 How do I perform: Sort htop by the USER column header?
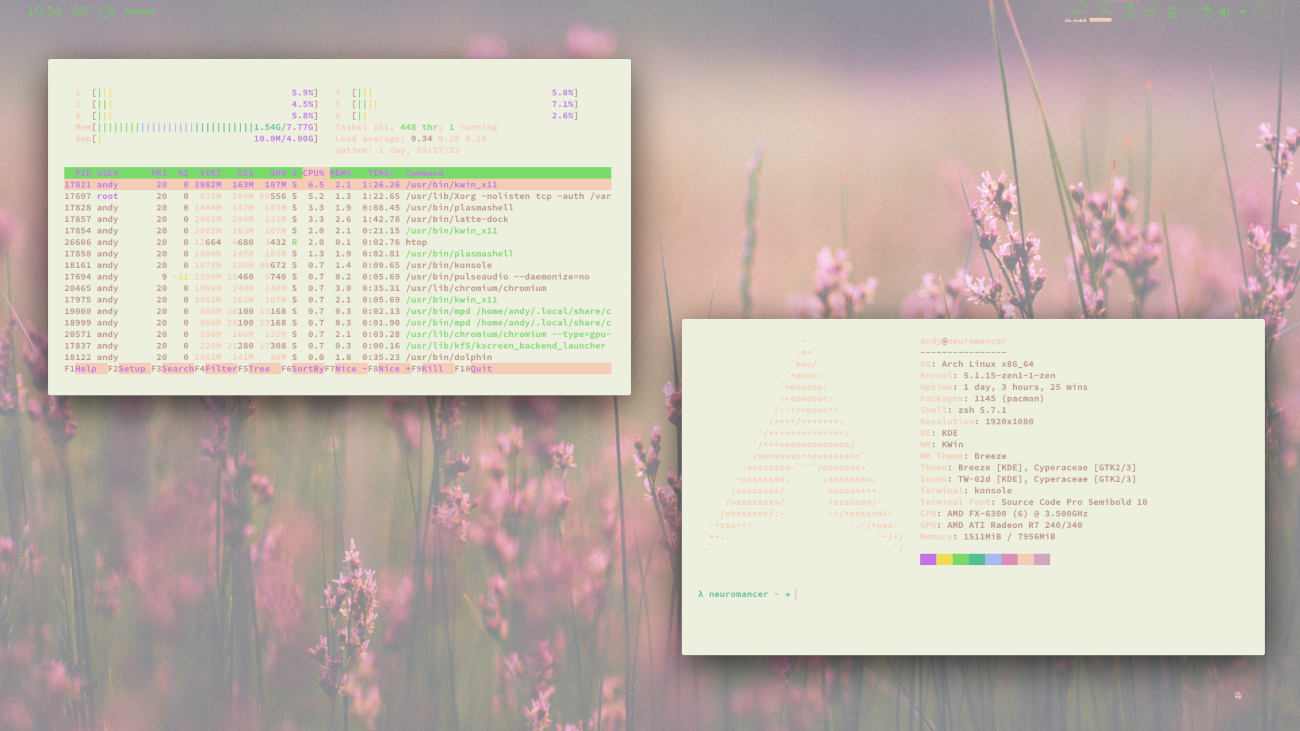pos(107,173)
